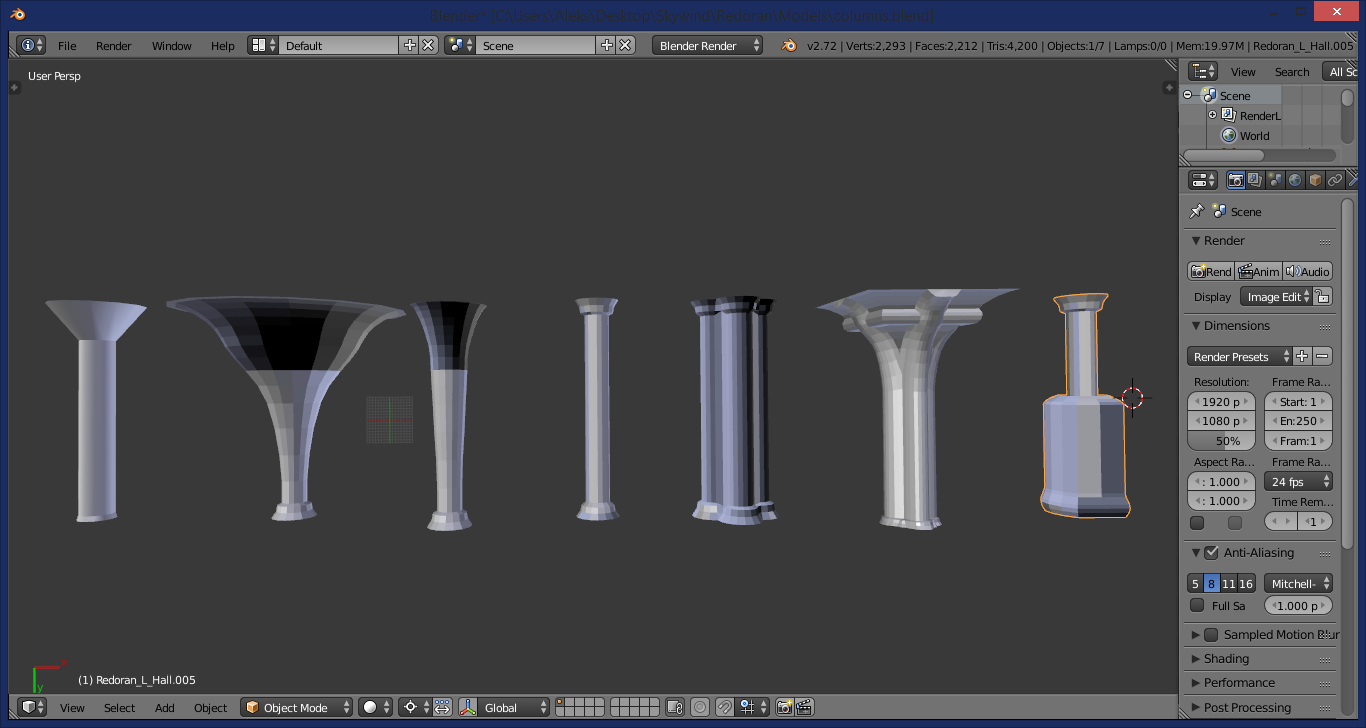Viewport: 1366px width, 728px height.
Task: Click the OpenGL render animation clapper icon
Action: (x=804, y=707)
